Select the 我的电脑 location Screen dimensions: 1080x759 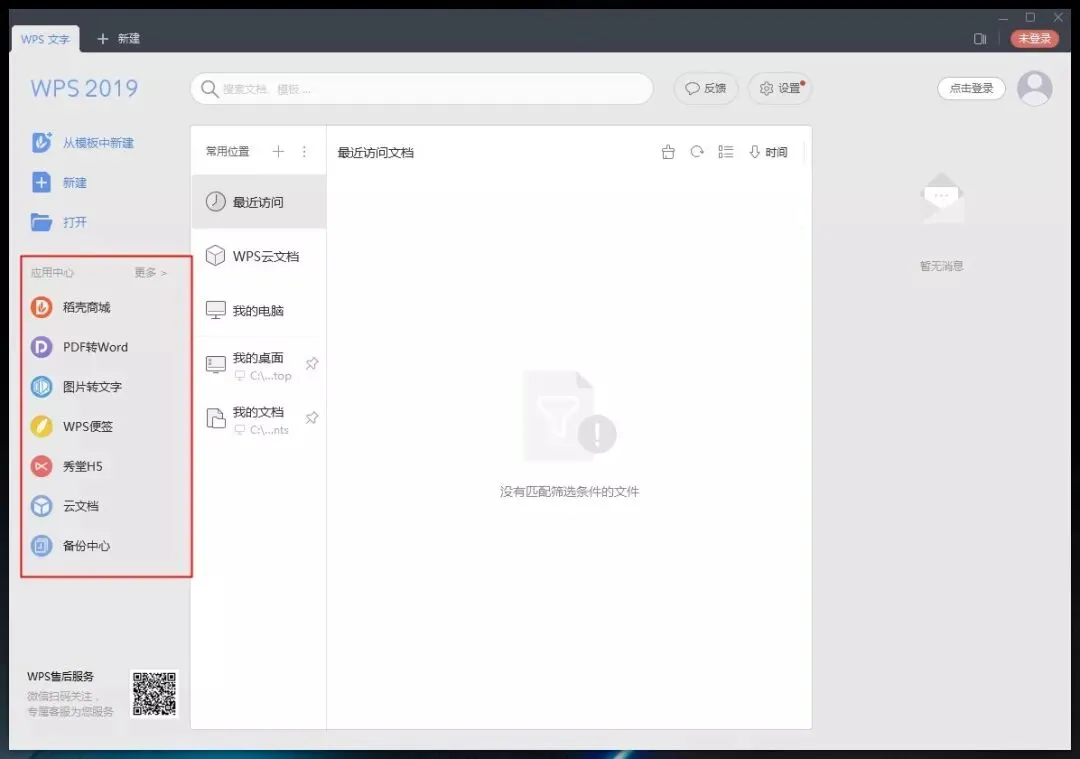(x=259, y=311)
